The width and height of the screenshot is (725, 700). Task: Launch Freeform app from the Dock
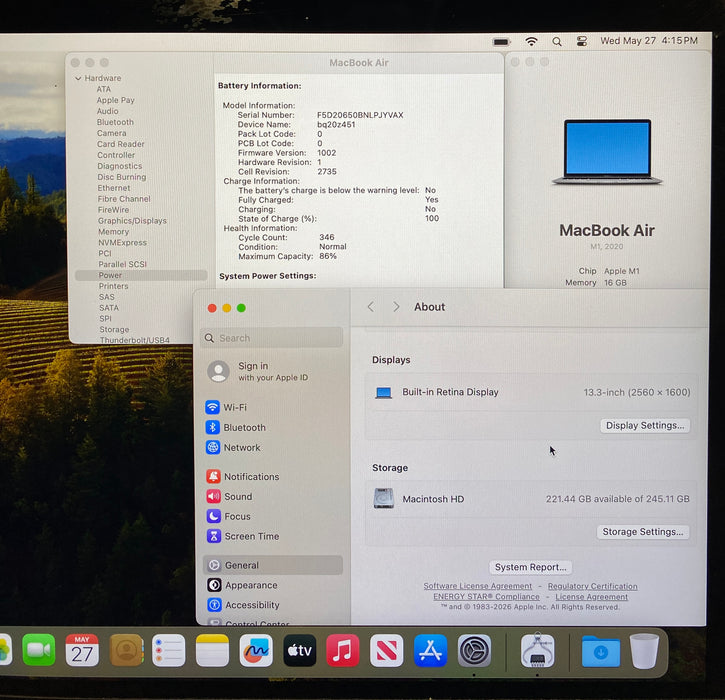(256, 650)
